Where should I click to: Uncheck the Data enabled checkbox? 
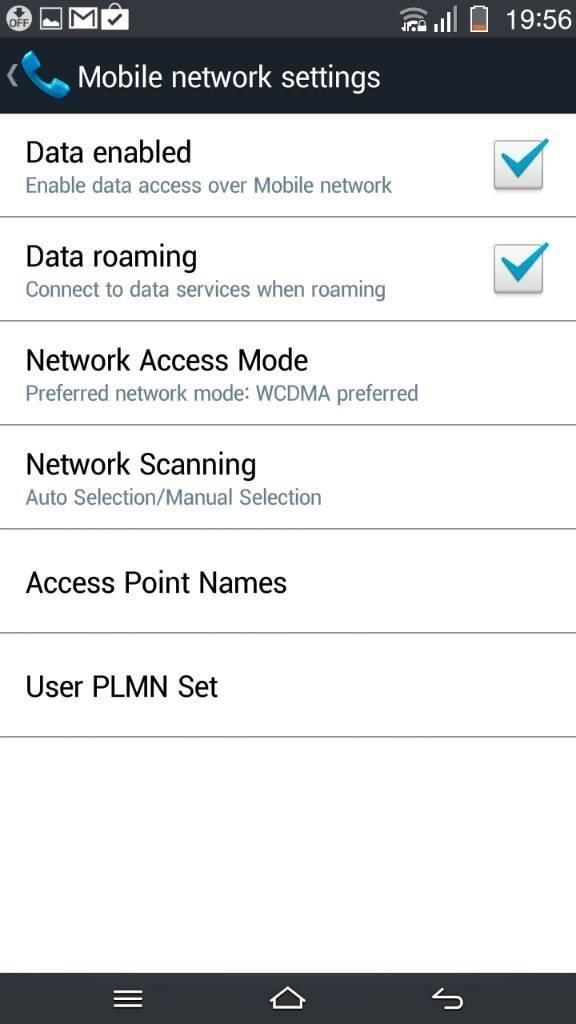pyautogui.click(x=520, y=165)
